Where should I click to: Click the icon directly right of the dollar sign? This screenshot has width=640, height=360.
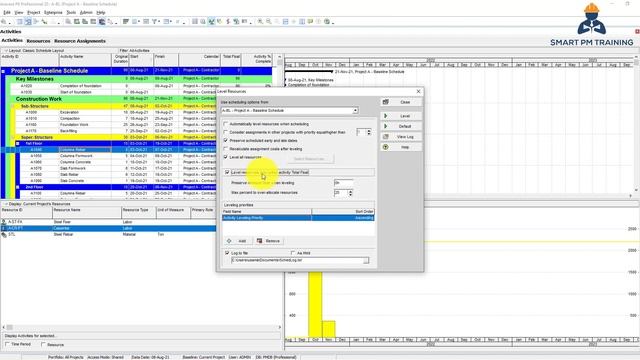236,22
